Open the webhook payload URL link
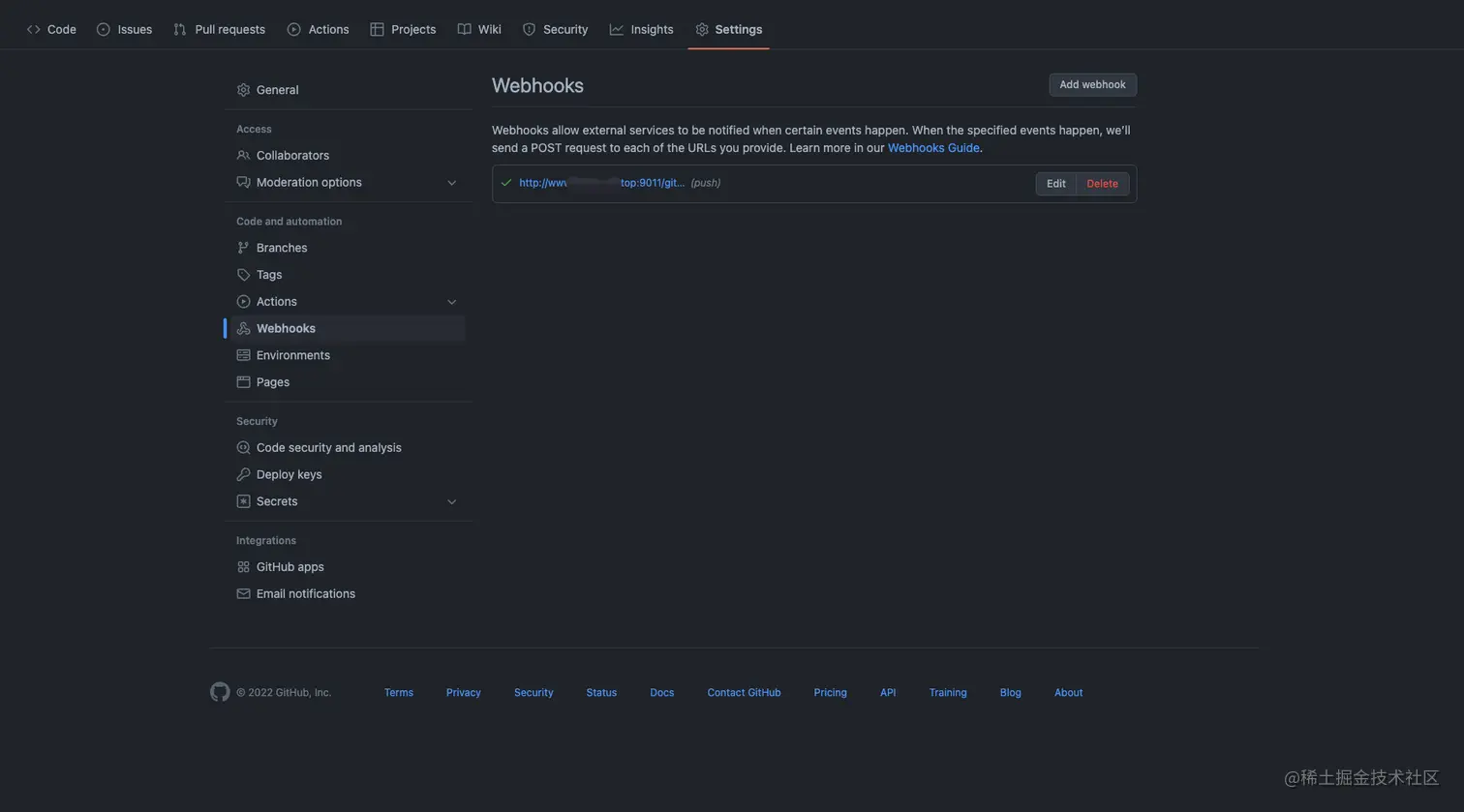This screenshot has height=812, width=1464. [x=601, y=183]
